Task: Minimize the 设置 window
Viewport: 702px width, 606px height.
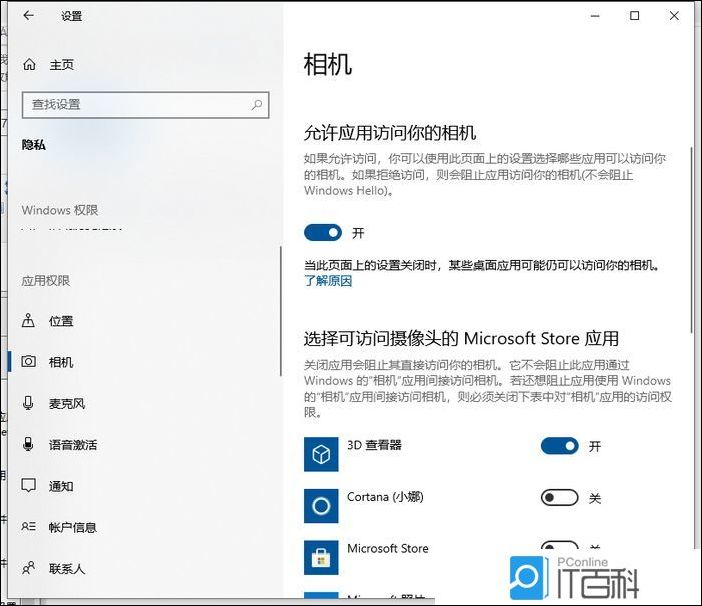Action: pyautogui.click(x=595, y=16)
